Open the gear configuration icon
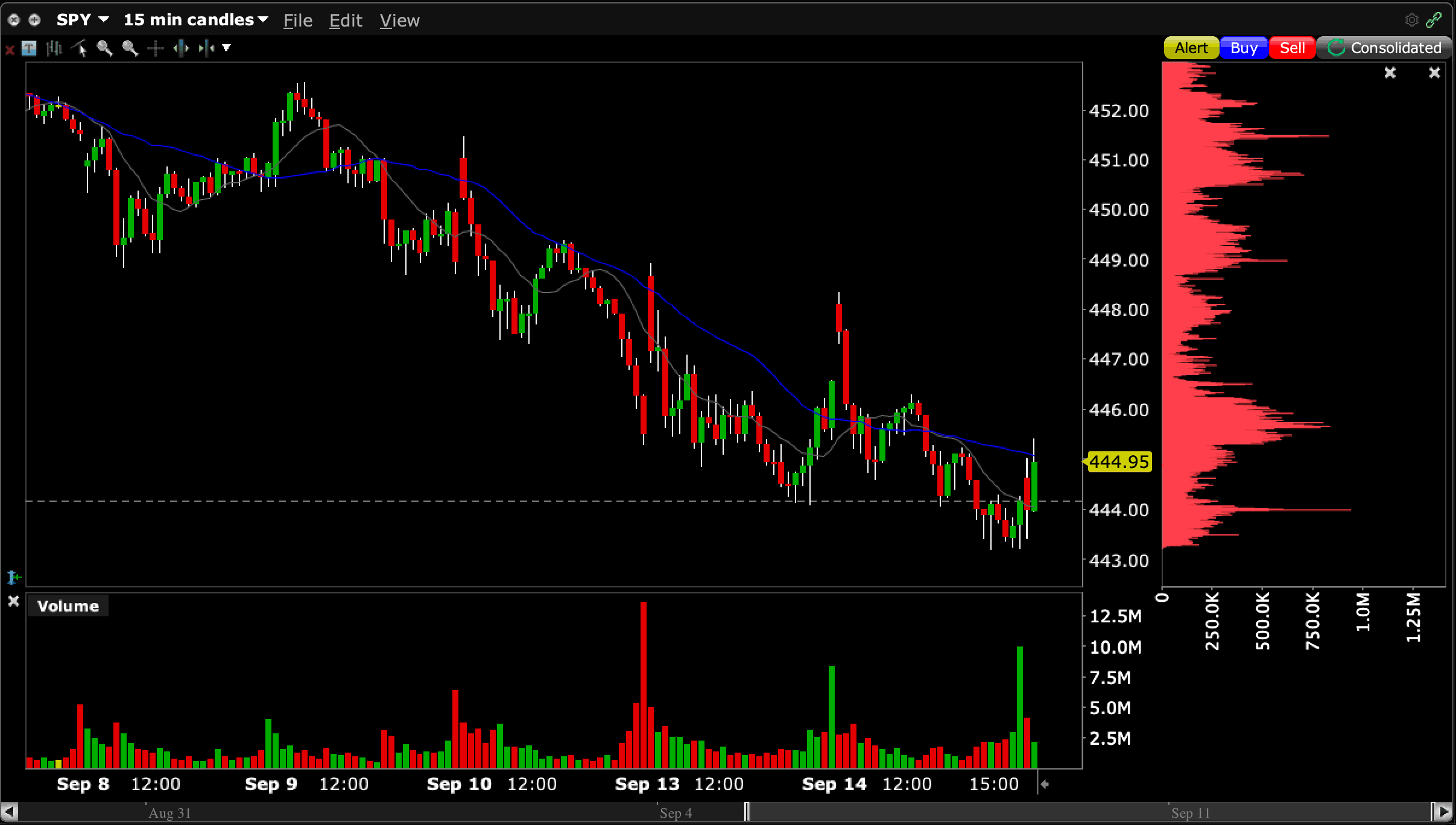The height and width of the screenshot is (825, 1456). point(1411,20)
